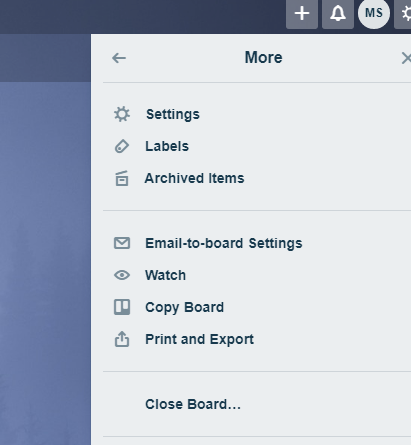This screenshot has height=445, width=411.
Task: Click the plus create button in header
Action: [302, 14]
